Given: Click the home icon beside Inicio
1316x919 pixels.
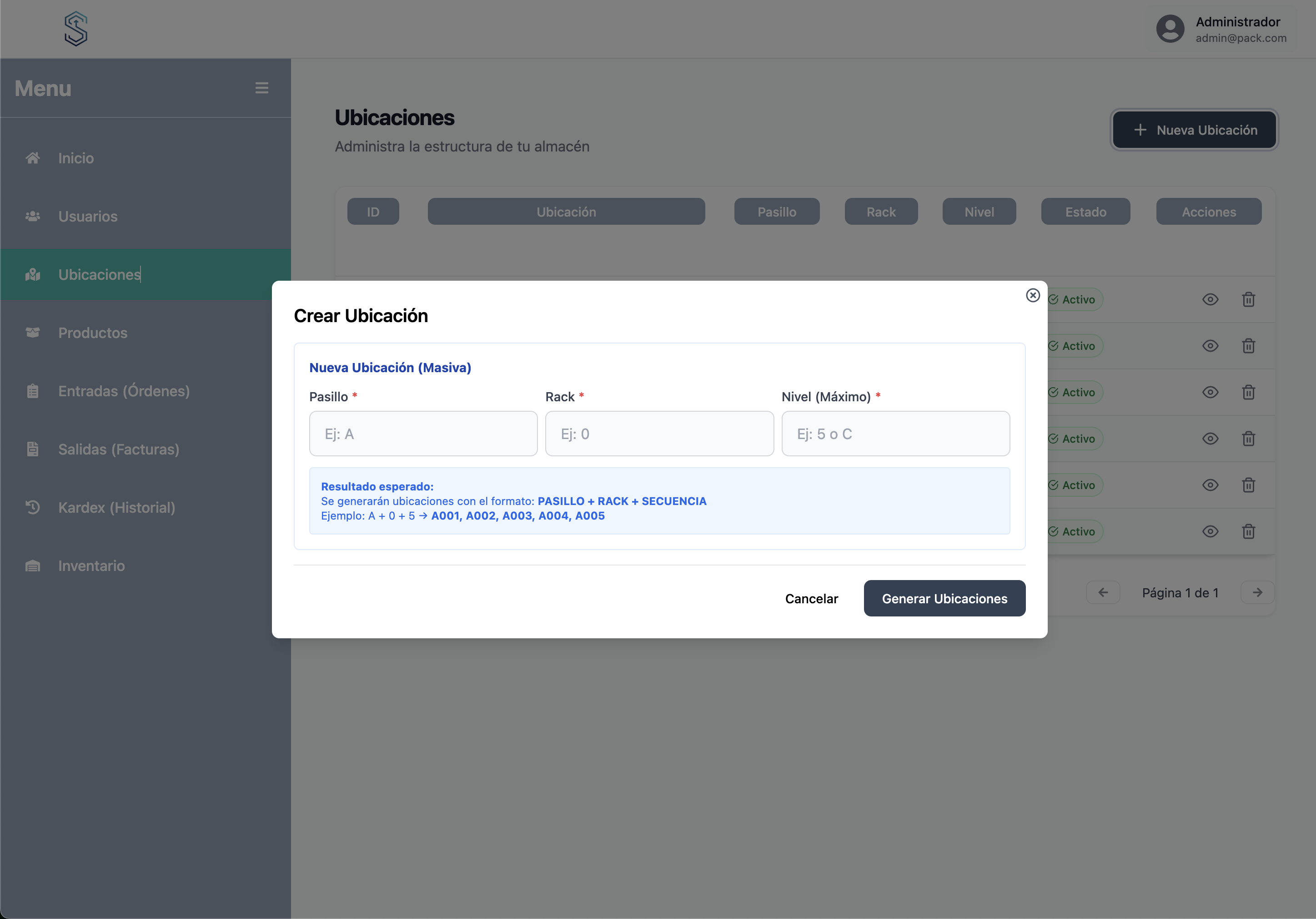Looking at the screenshot, I should tap(33, 158).
